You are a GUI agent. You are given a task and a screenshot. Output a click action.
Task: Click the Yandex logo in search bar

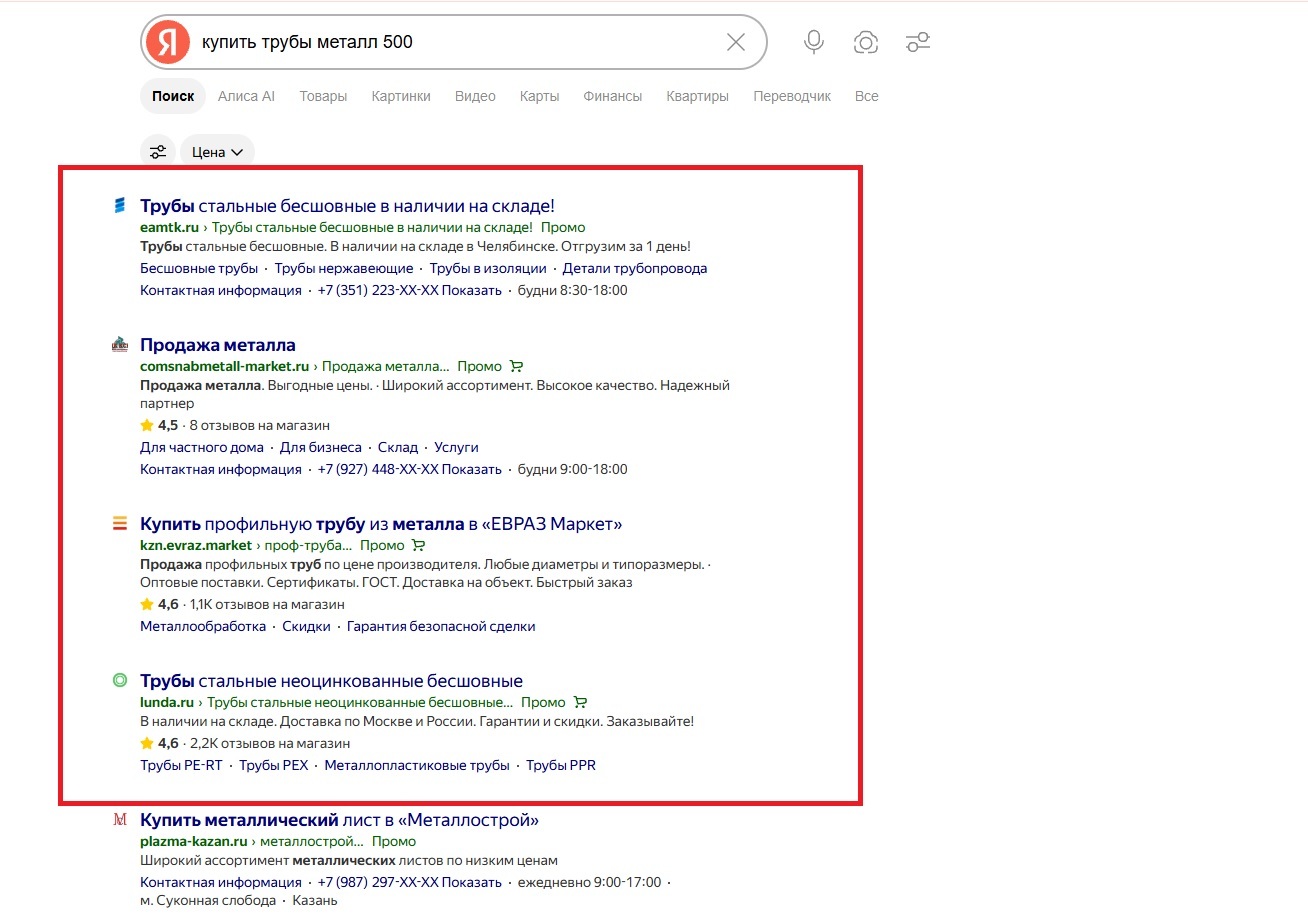[x=167, y=42]
